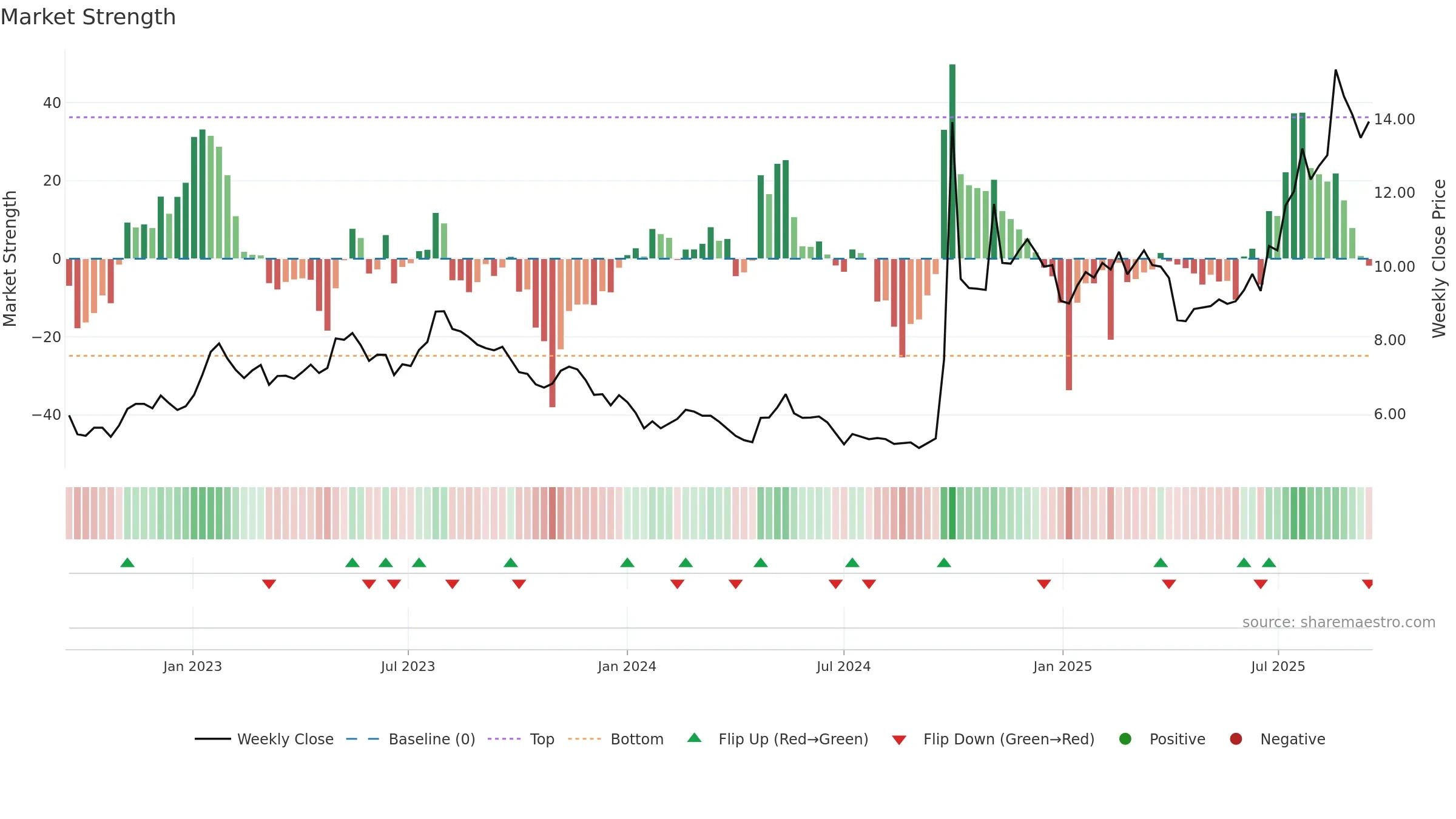
Task: Click the green Flip Up legend triangle
Action: point(695,738)
